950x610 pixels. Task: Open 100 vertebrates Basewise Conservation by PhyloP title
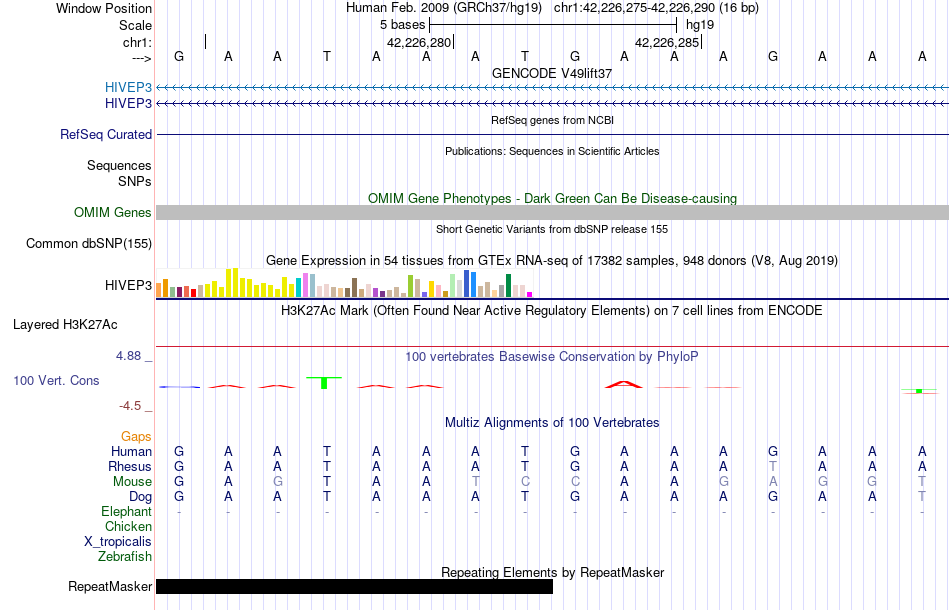pyautogui.click(x=552, y=356)
